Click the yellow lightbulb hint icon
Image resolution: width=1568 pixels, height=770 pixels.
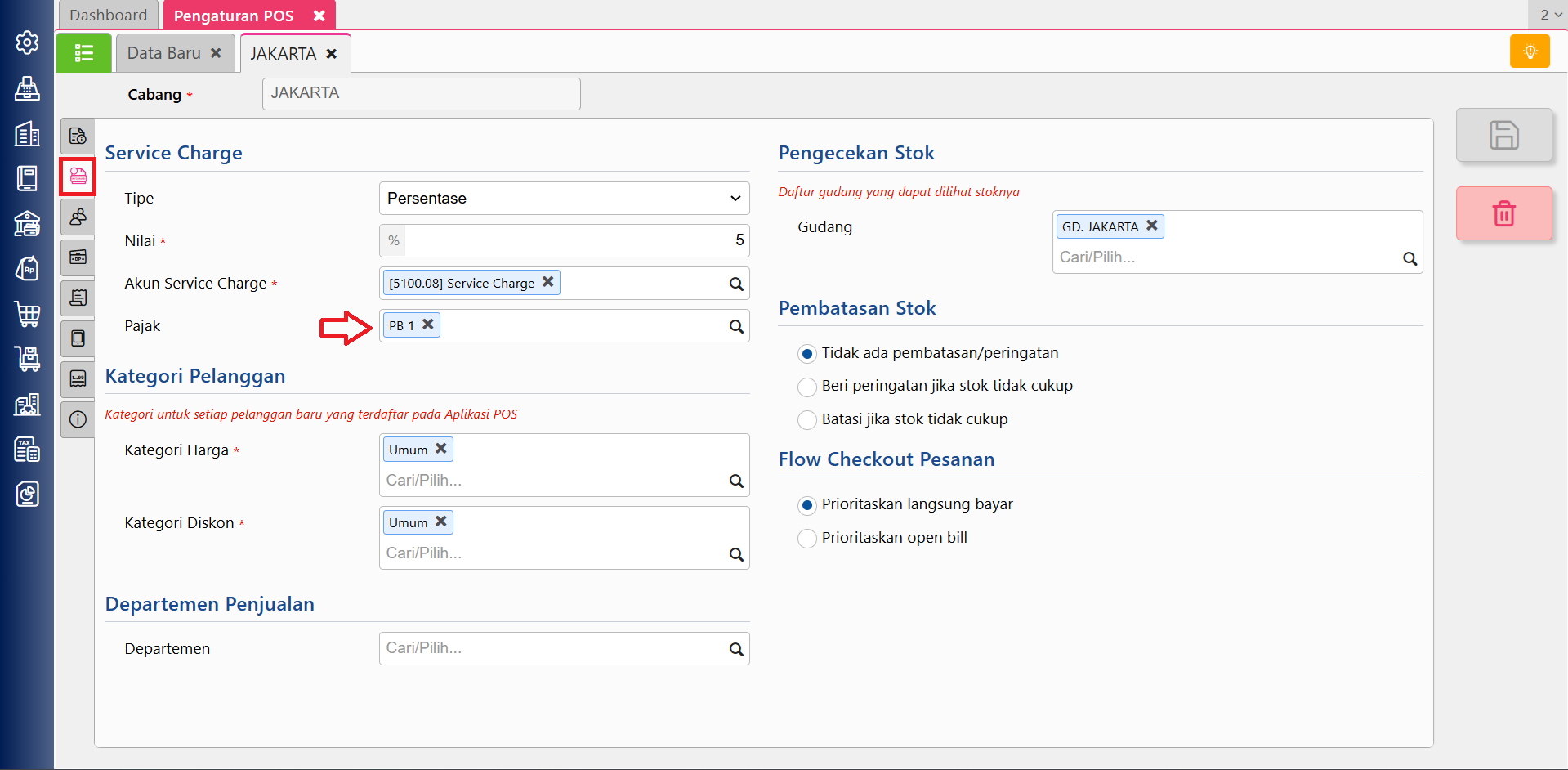click(x=1530, y=52)
